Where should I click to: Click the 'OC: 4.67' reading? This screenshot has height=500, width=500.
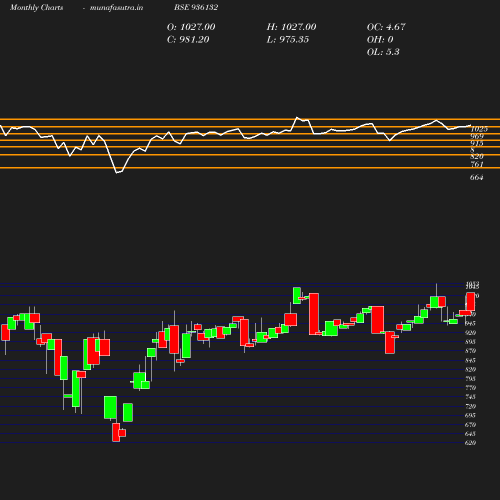point(386,27)
